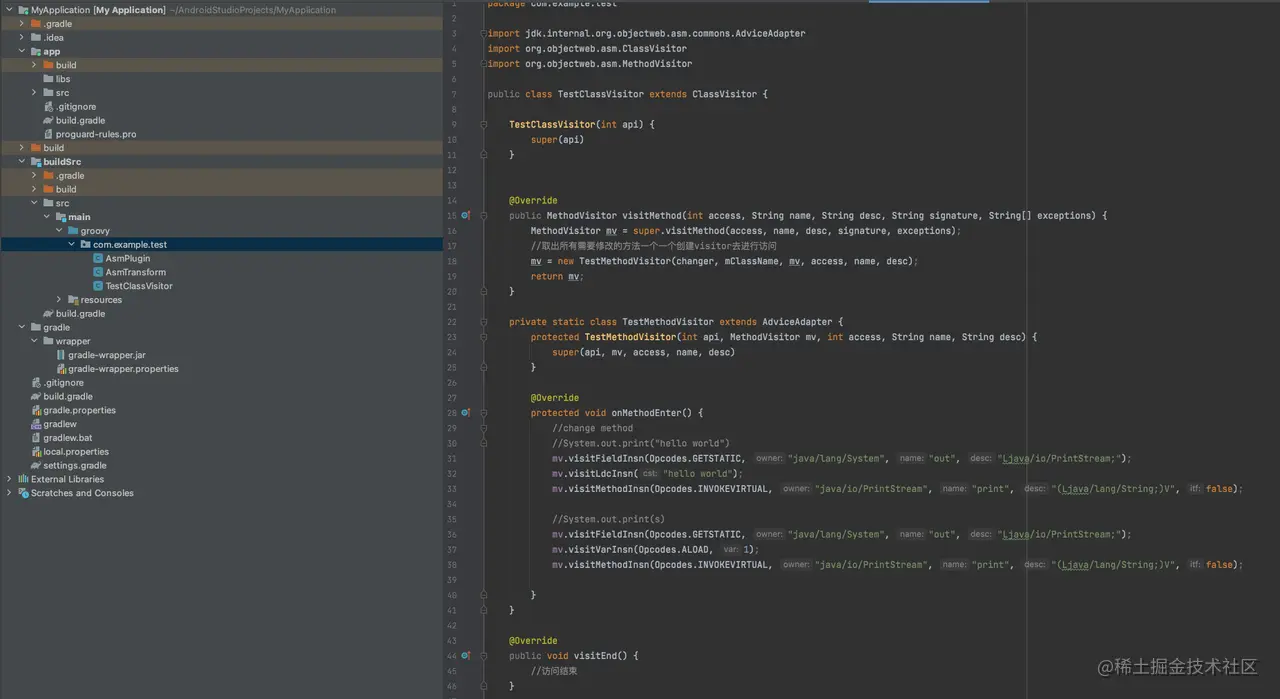Click the Gradle icon of app's build.gradle
This screenshot has height=699, width=1280.
pyautogui.click(x=48, y=120)
